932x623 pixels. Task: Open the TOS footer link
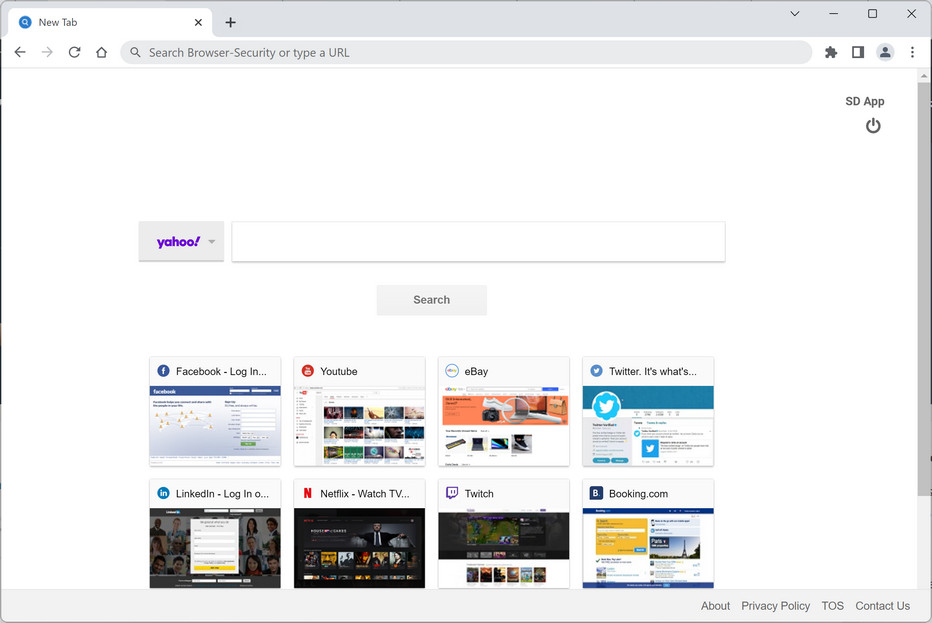pos(832,606)
